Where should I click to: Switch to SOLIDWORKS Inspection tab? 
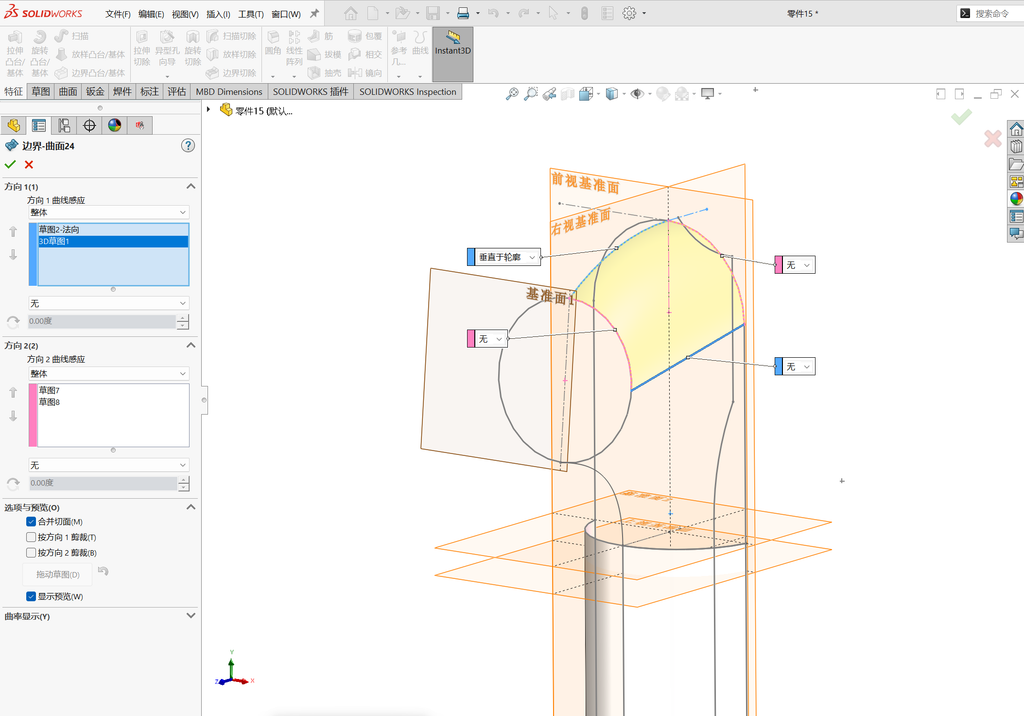[x=408, y=91]
